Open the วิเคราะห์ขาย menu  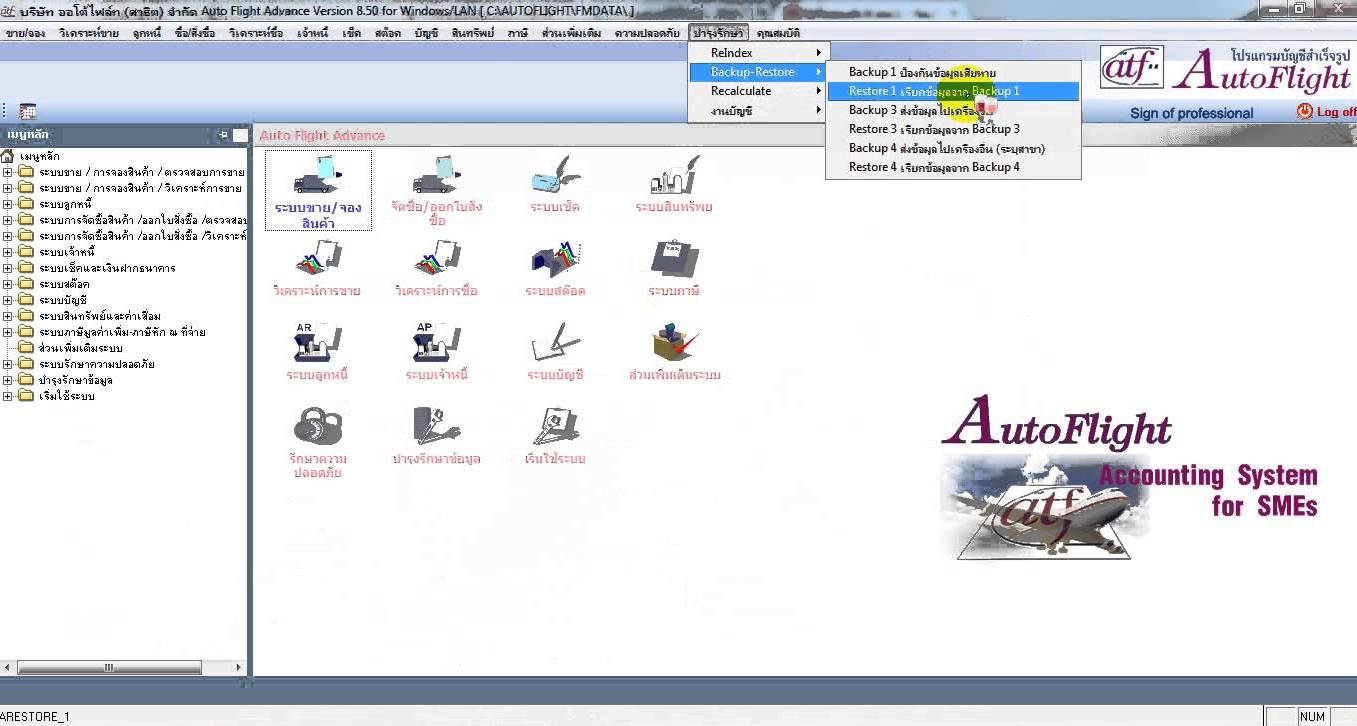(x=89, y=33)
